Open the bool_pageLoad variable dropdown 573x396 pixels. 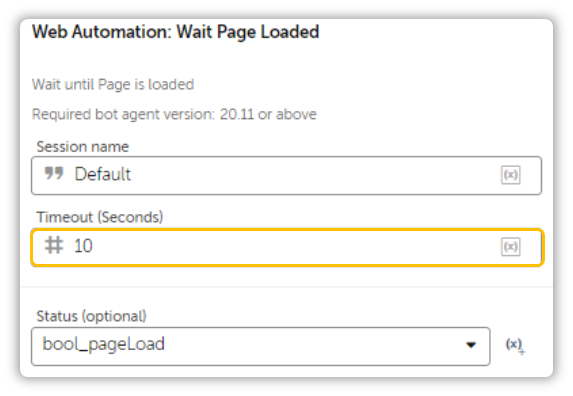(x=261, y=346)
